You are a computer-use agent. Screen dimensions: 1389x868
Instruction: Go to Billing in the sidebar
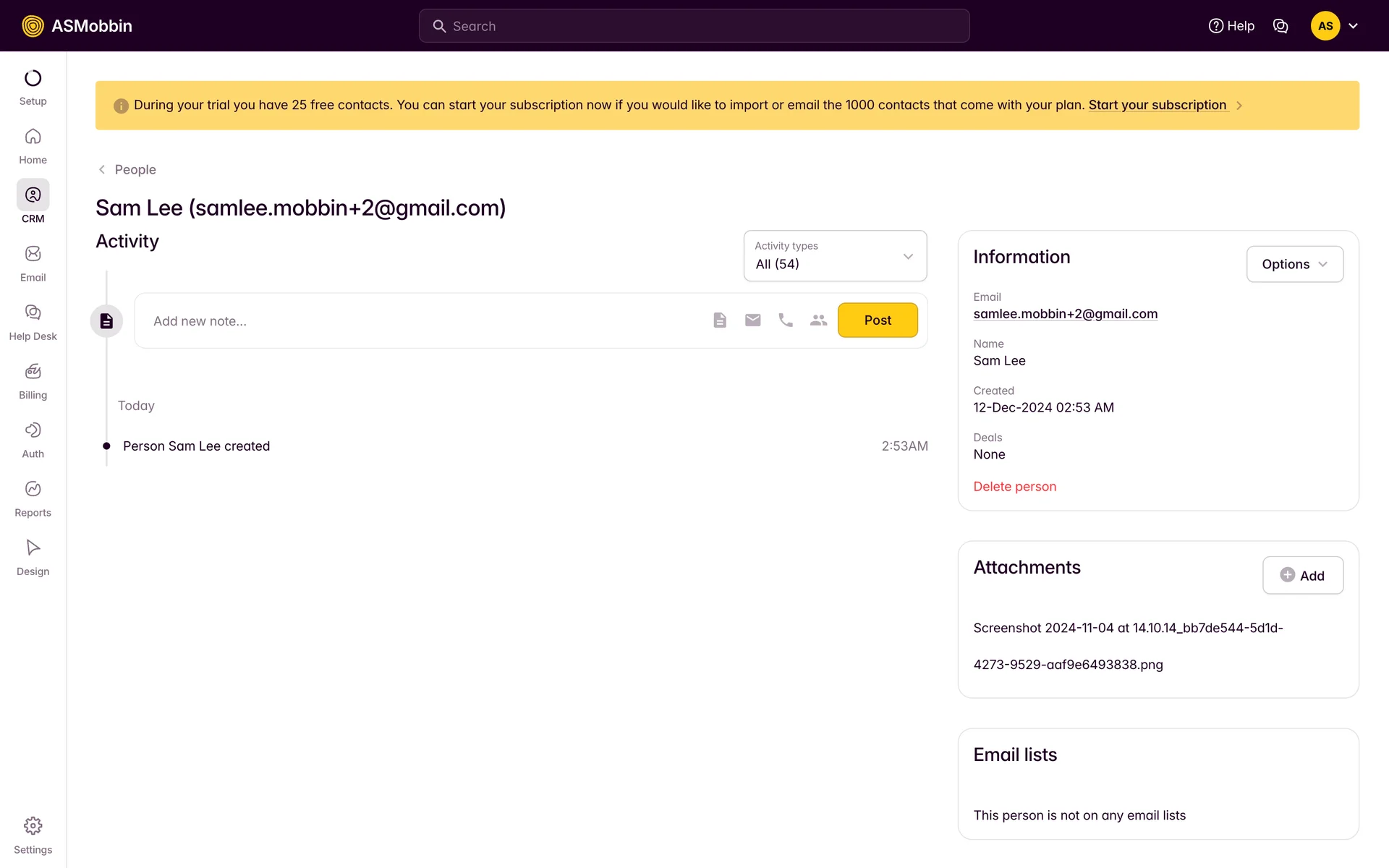[x=33, y=380]
